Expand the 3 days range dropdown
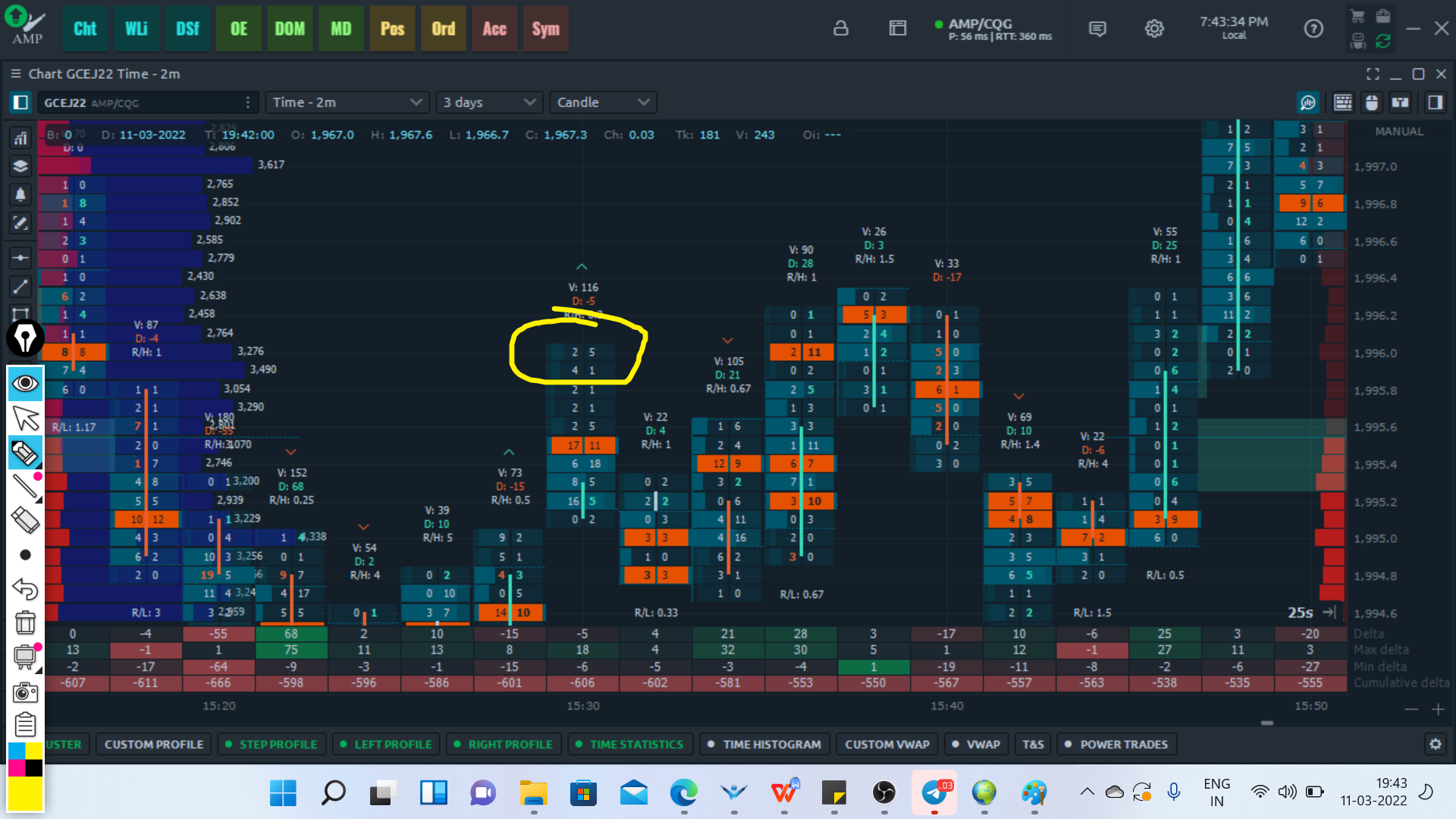1456x819 pixels. click(489, 102)
